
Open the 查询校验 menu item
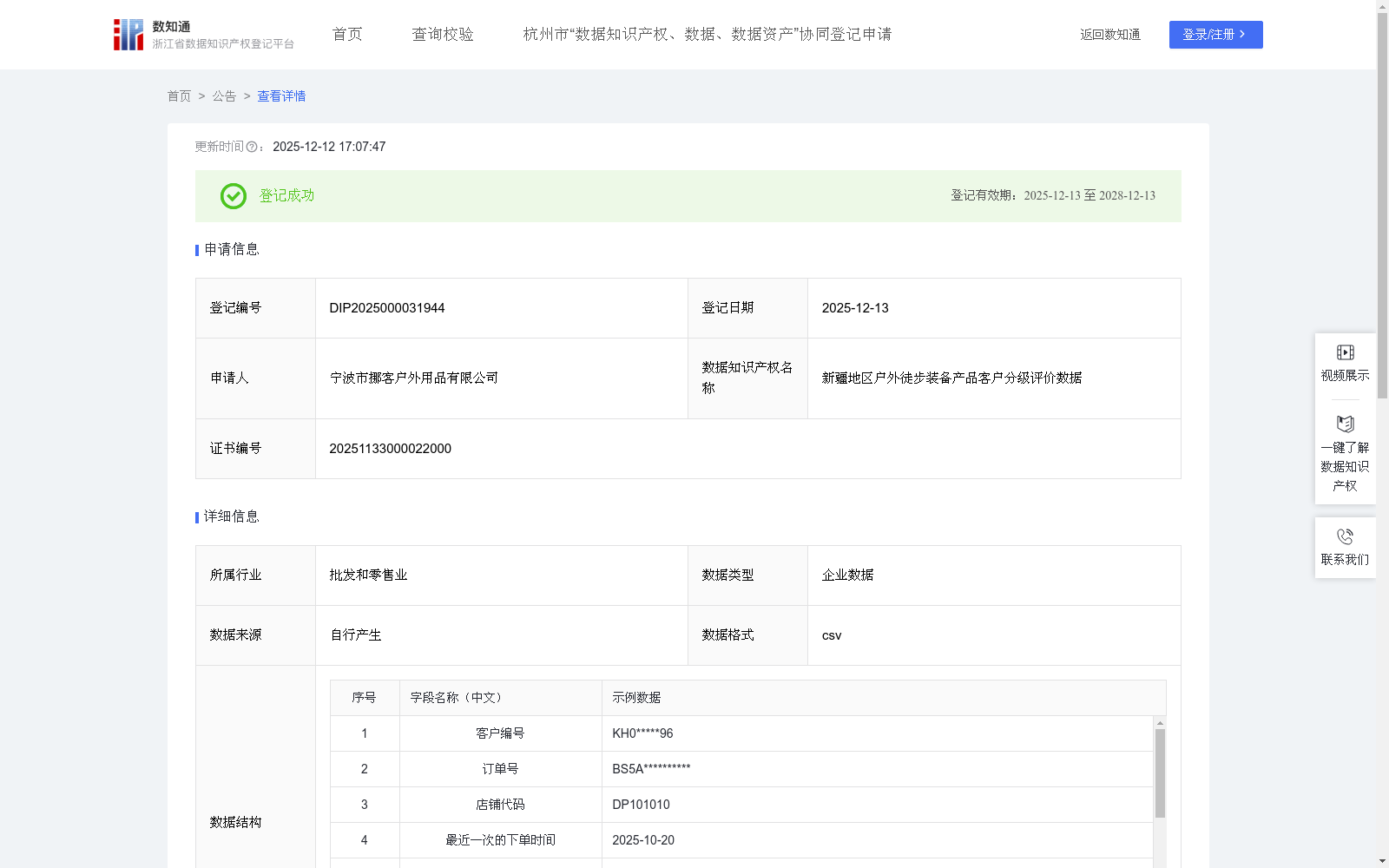coord(443,35)
